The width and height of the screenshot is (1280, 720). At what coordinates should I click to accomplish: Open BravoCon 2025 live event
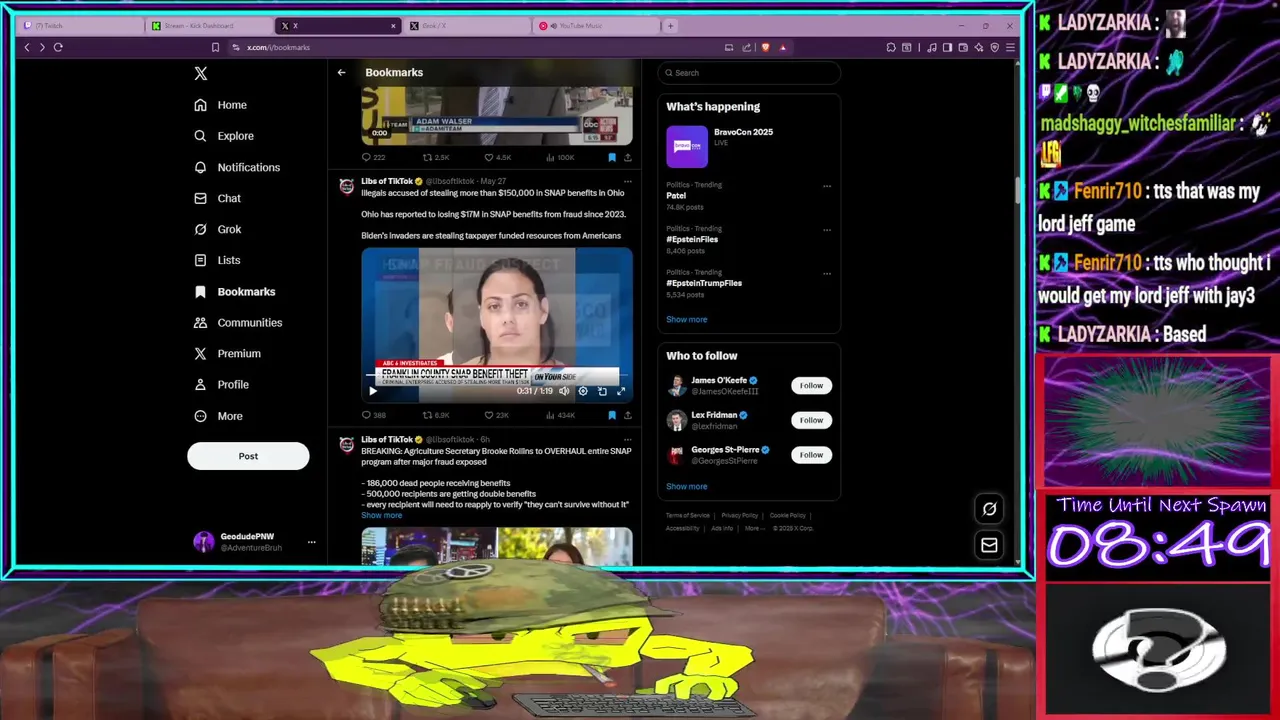[749, 147]
